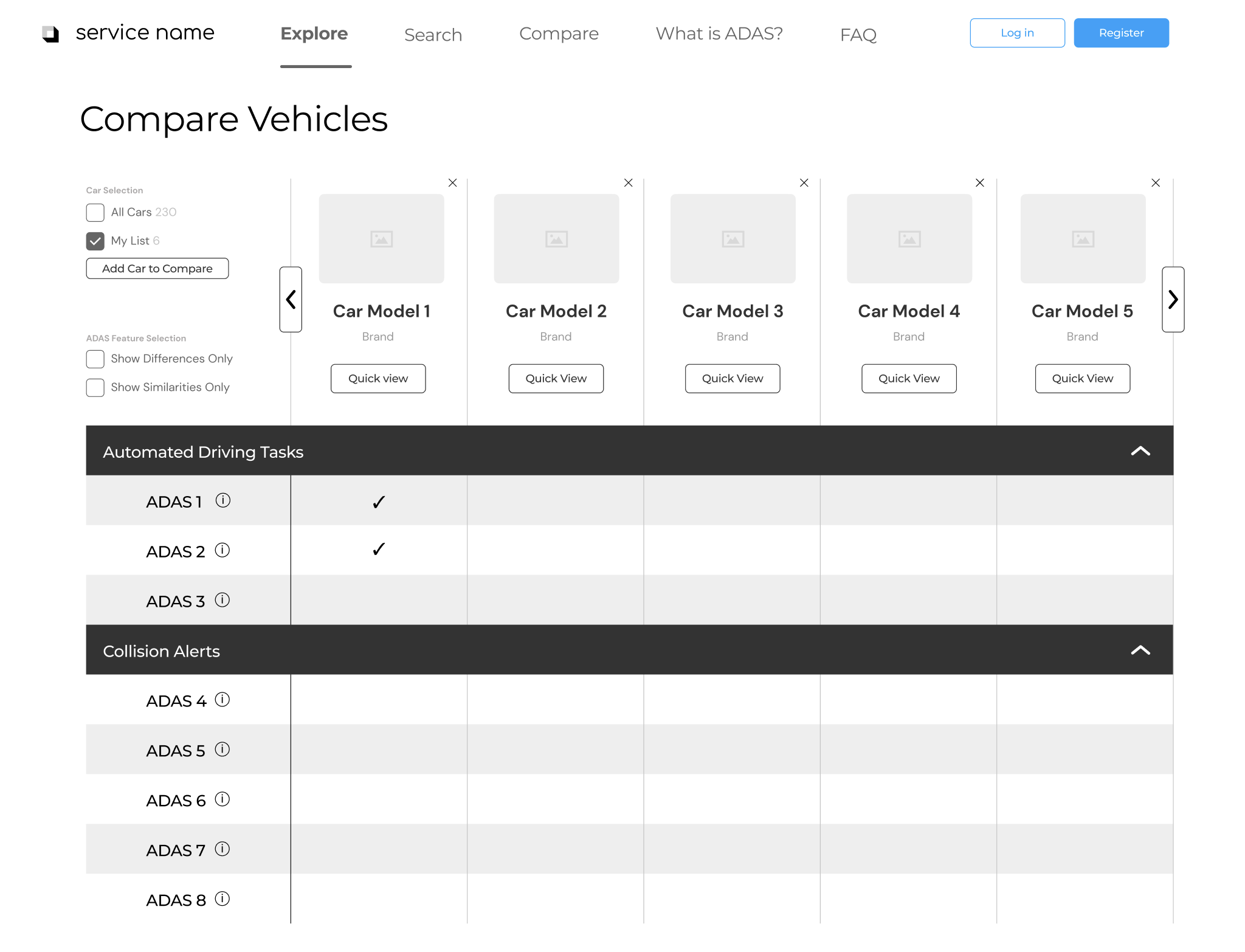Open the Explore tab
The image size is (1245, 952).
click(x=314, y=34)
